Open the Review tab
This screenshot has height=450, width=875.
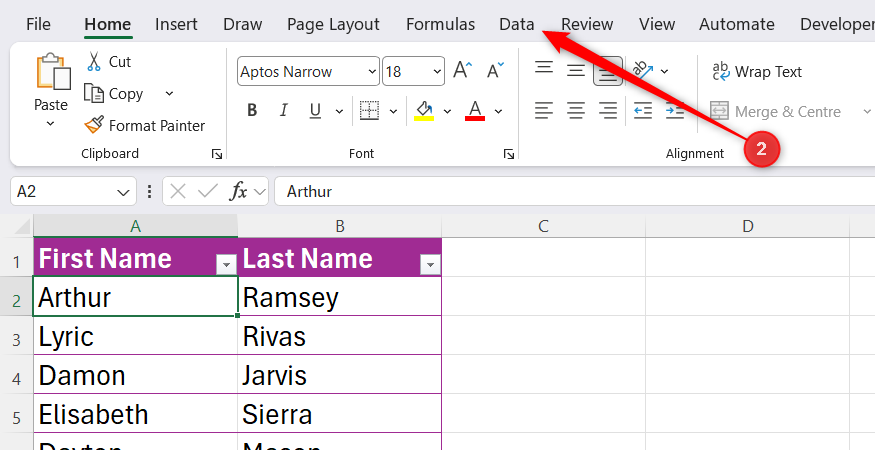click(x=587, y=24)
